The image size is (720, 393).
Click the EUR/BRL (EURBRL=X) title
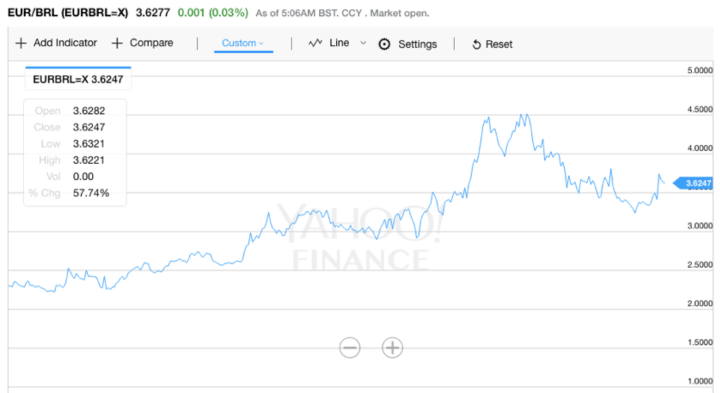pos(68,12)
